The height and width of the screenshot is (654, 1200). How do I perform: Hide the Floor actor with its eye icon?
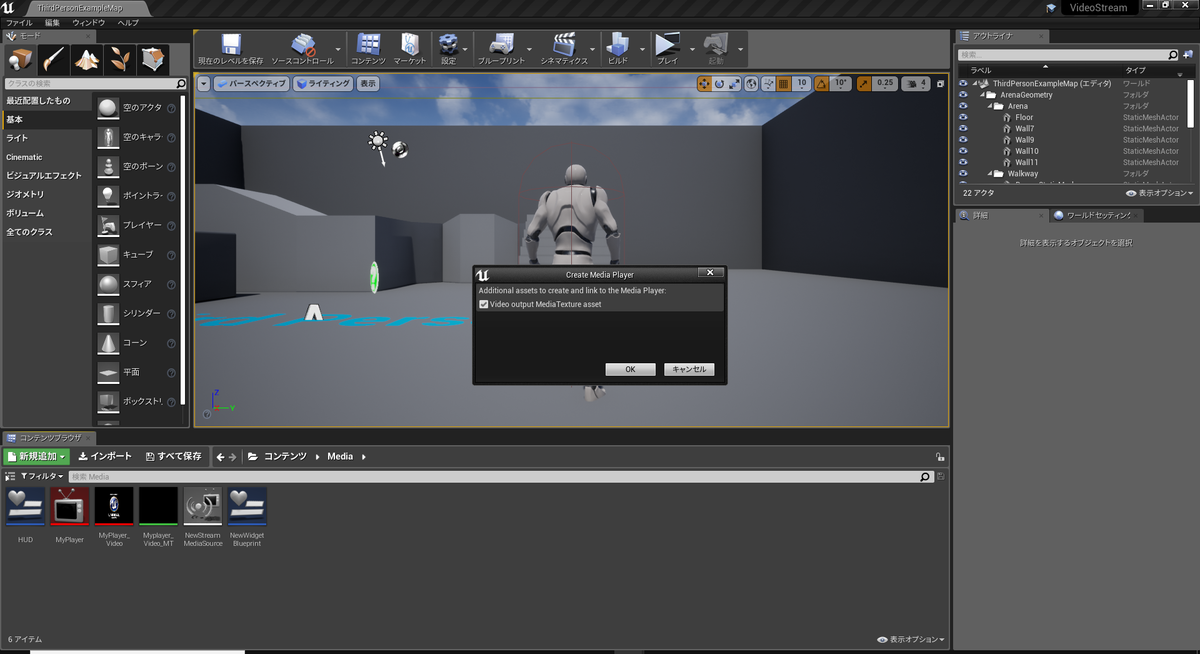[x=963, y=117]
